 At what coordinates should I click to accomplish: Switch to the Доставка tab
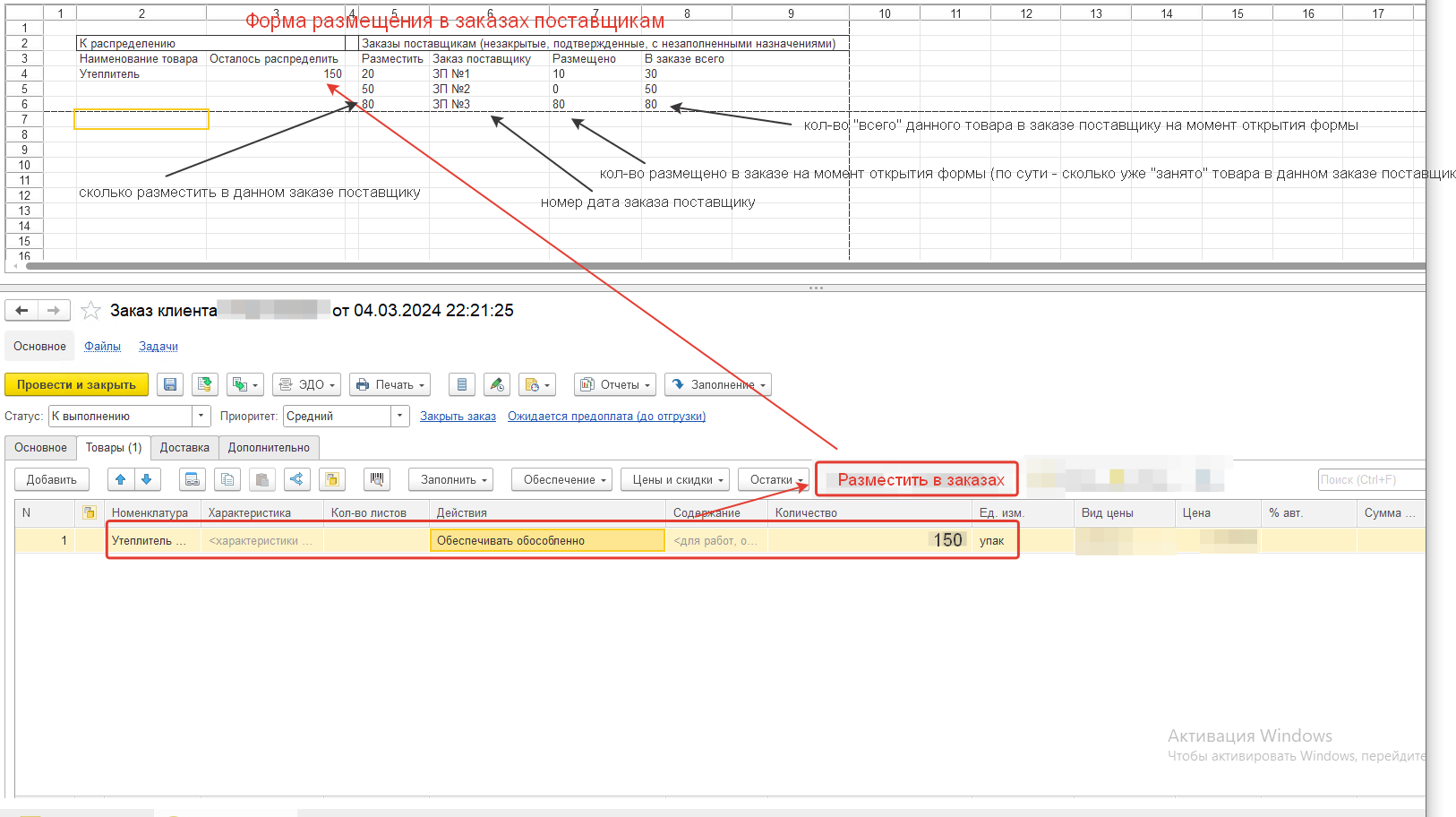click(x=184, y=447)
